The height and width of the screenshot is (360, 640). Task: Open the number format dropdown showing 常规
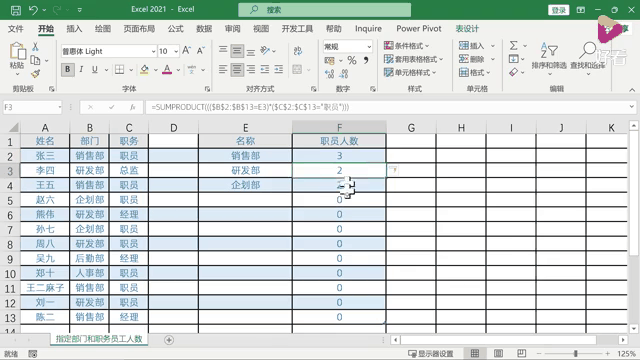(369, 47)
